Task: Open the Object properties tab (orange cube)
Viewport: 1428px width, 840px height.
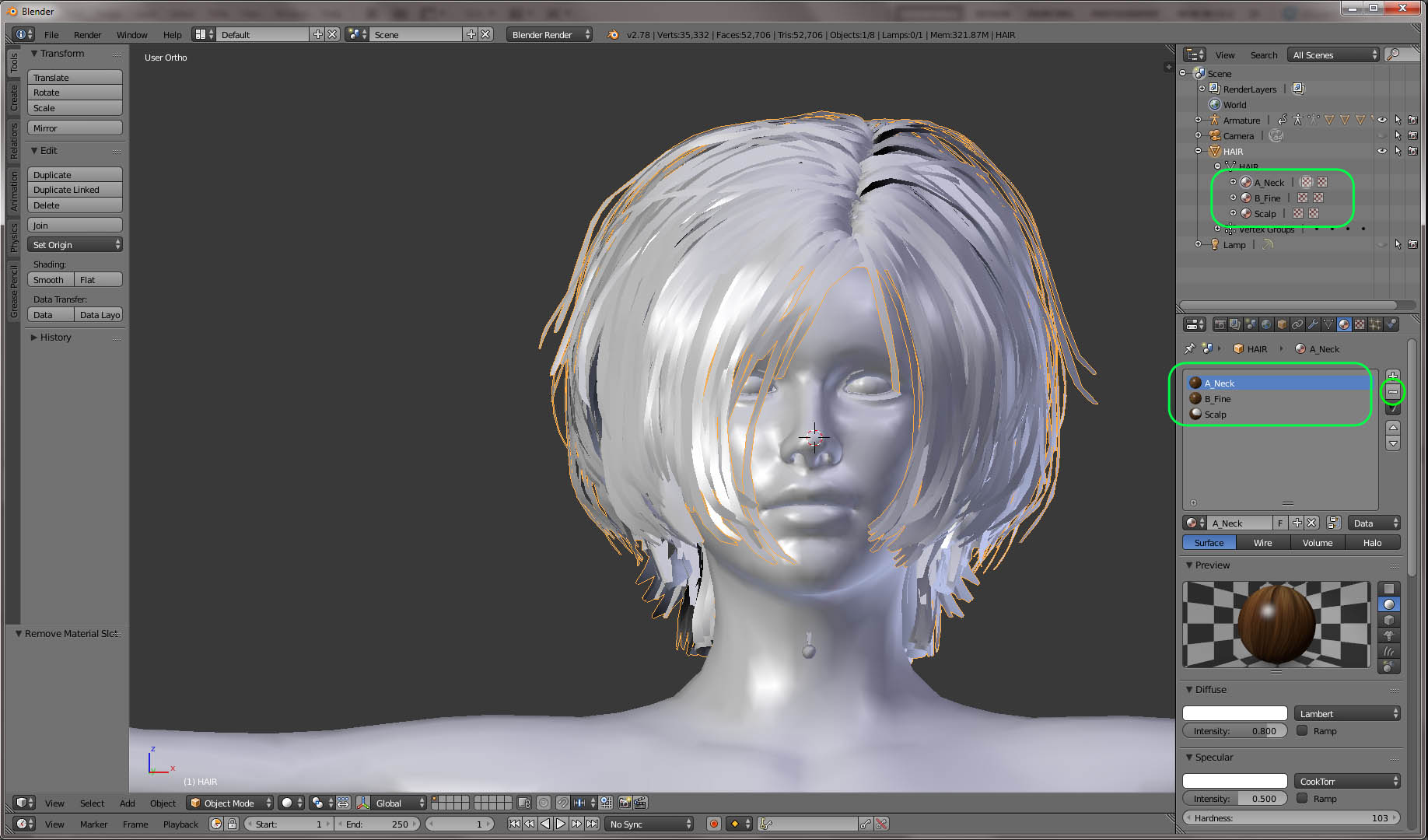Action: point(1282,324)
